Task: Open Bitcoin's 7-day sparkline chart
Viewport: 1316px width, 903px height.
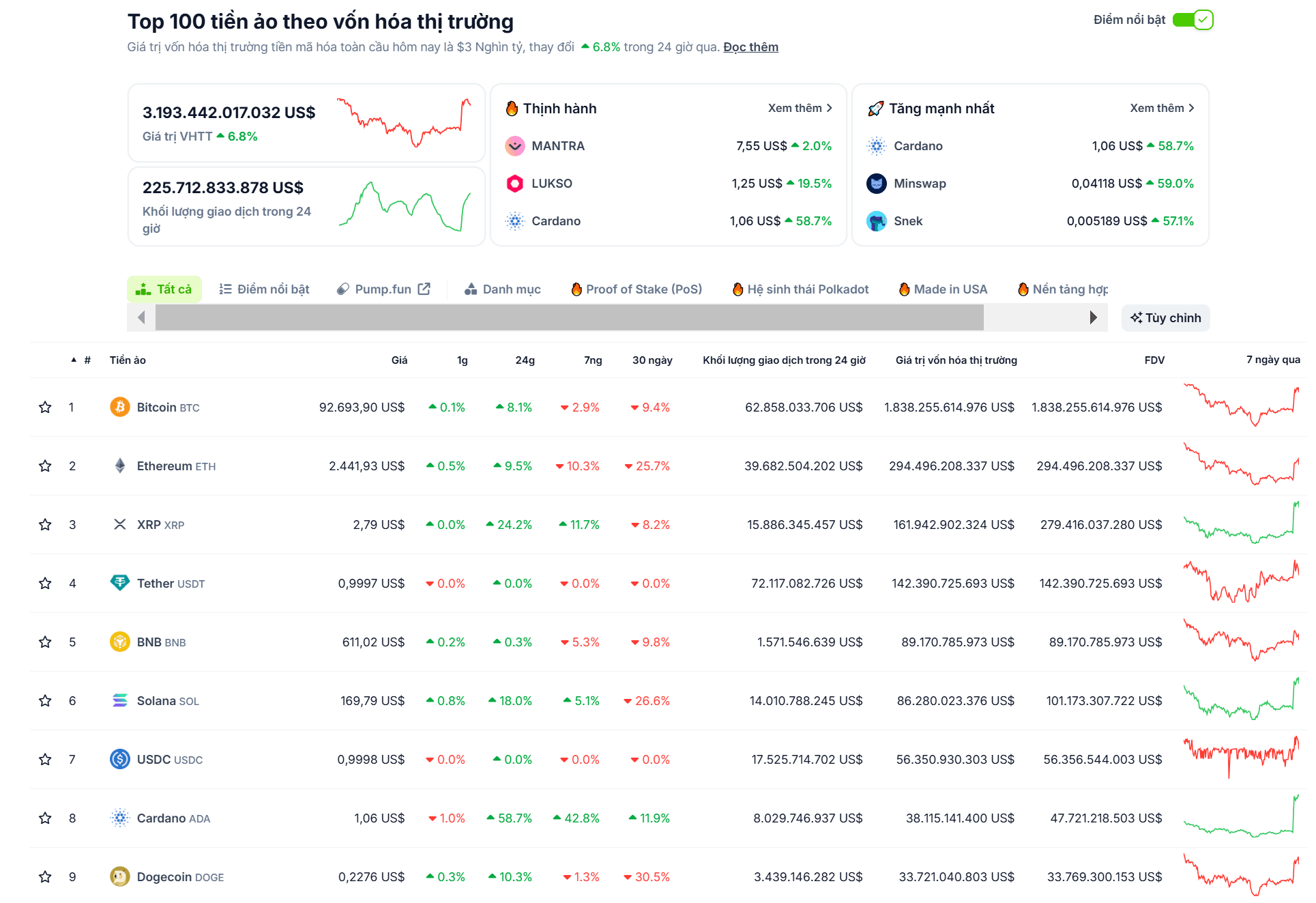Action: click(x=1241, y=406)
